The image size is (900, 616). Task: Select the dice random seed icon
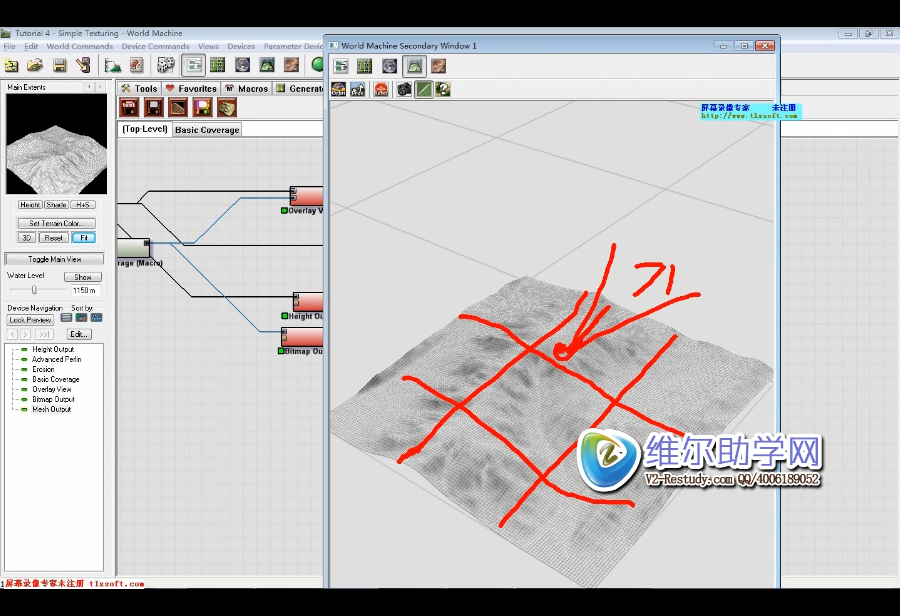click(x=166, y=66)
